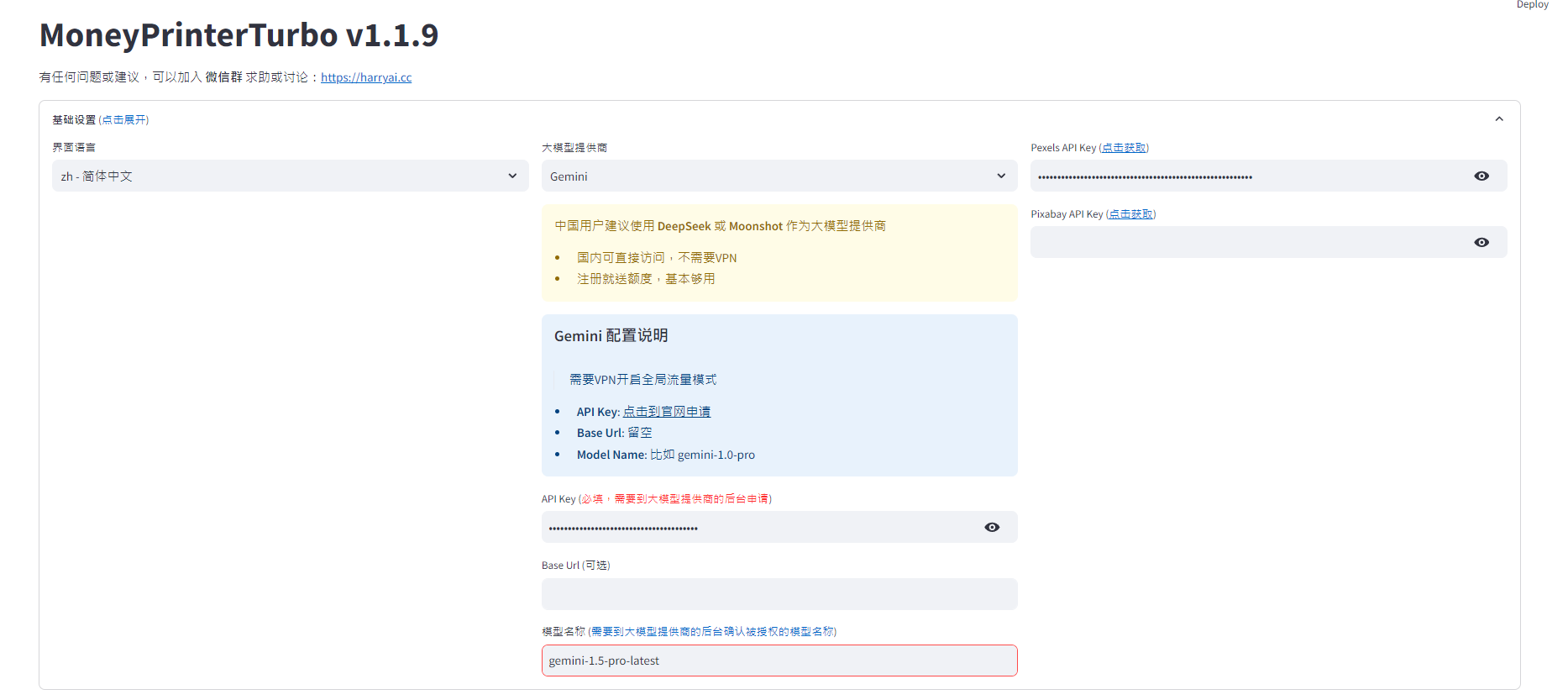
Task: Click the 基础设置 (点击展开) header text
Action: [101, 120]
